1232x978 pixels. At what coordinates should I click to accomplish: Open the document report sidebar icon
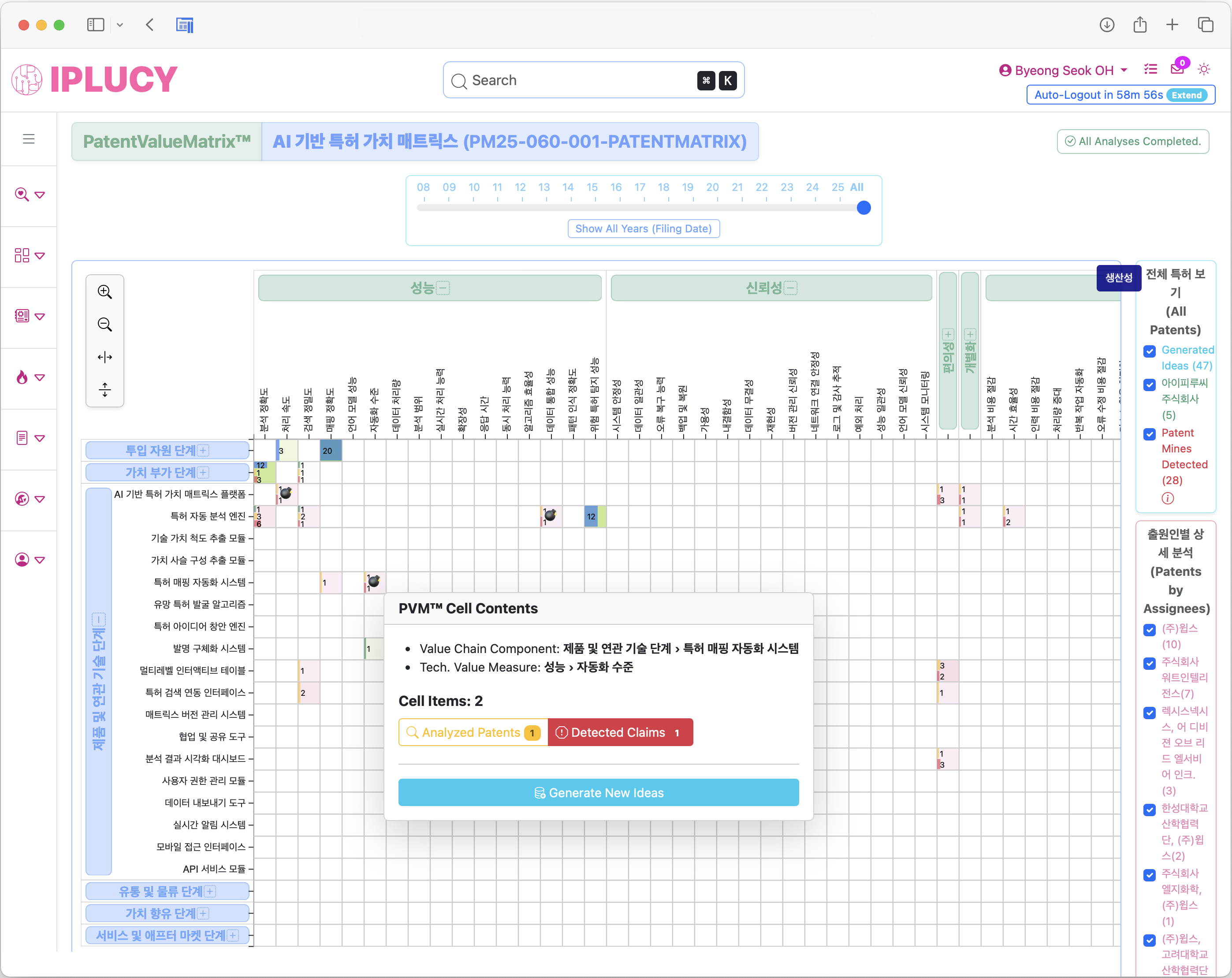(22, 438)
